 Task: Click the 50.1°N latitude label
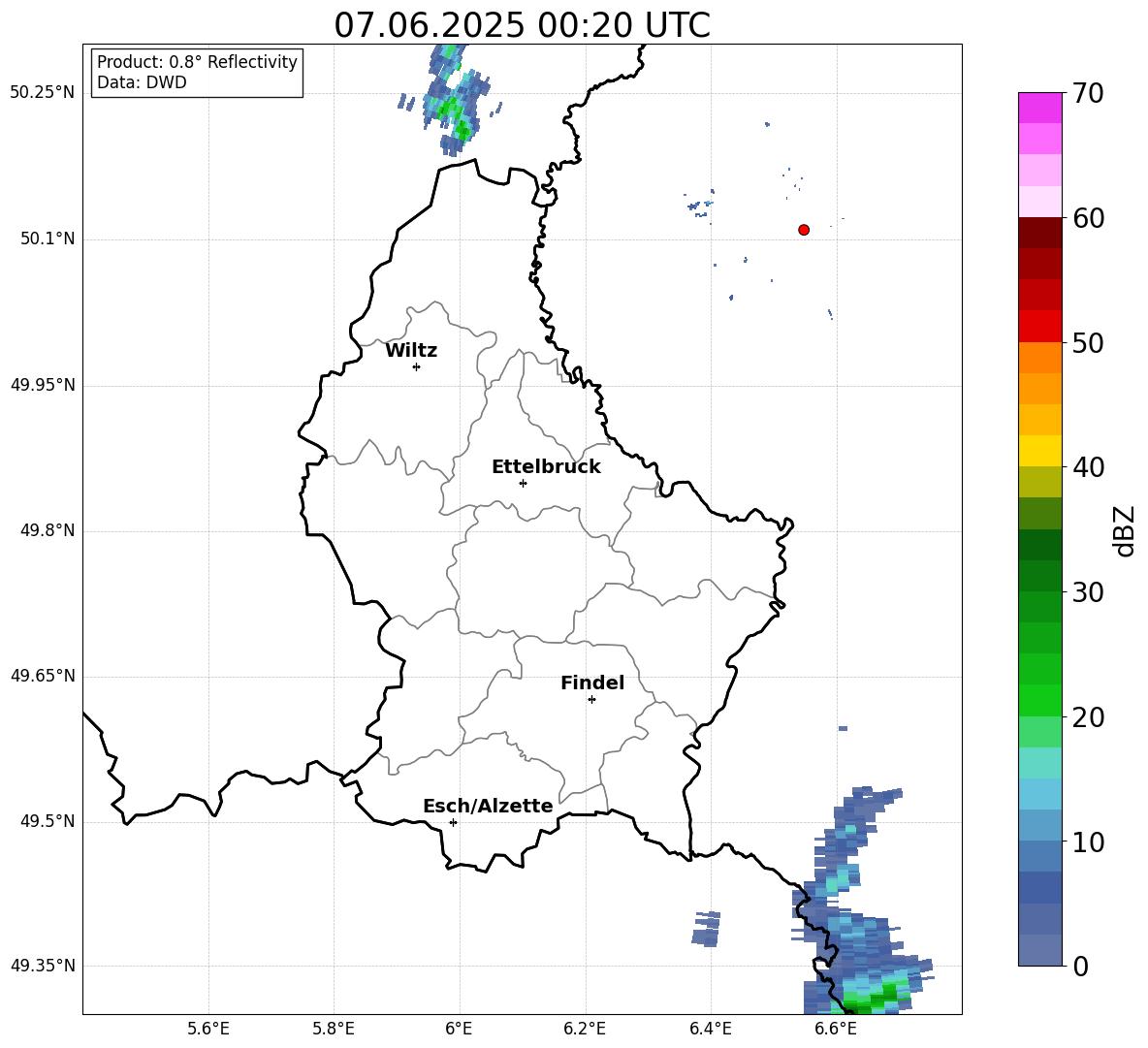[48, 238]
